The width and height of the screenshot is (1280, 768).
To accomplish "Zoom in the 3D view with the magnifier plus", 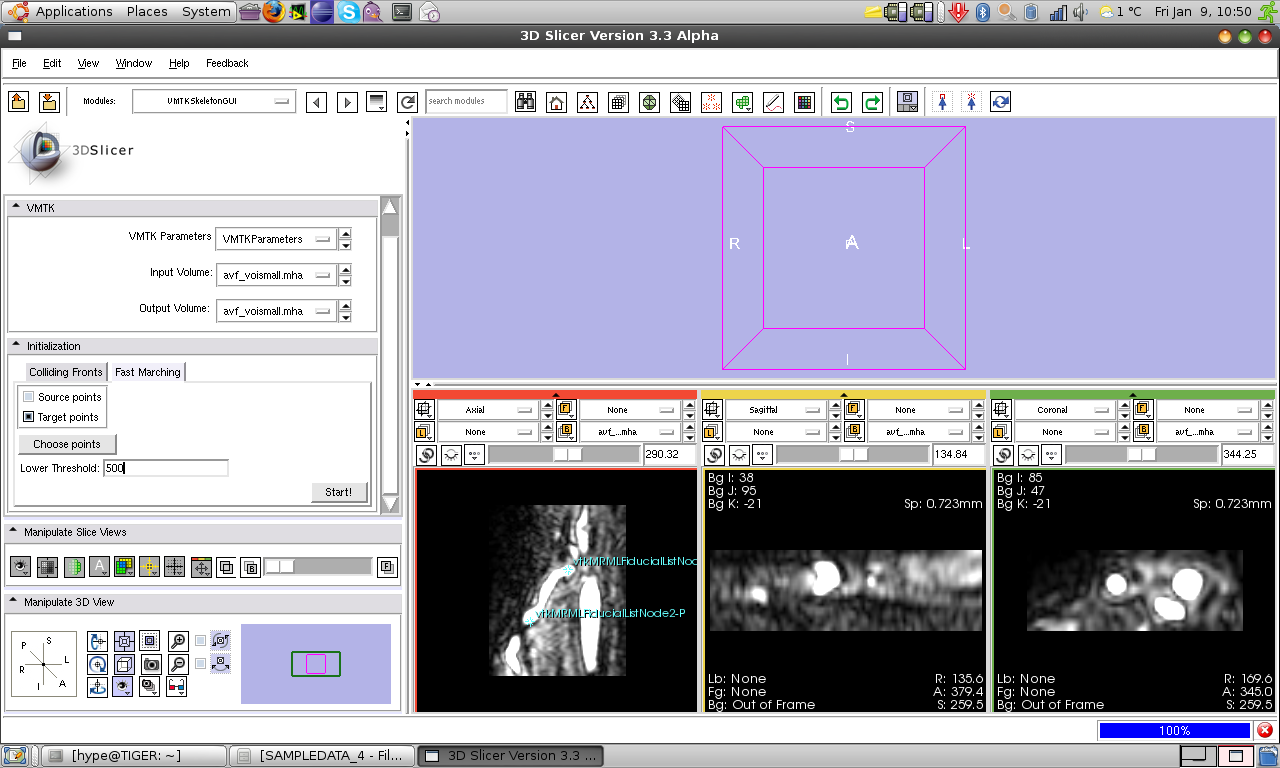I will click(x=177, y=641).
